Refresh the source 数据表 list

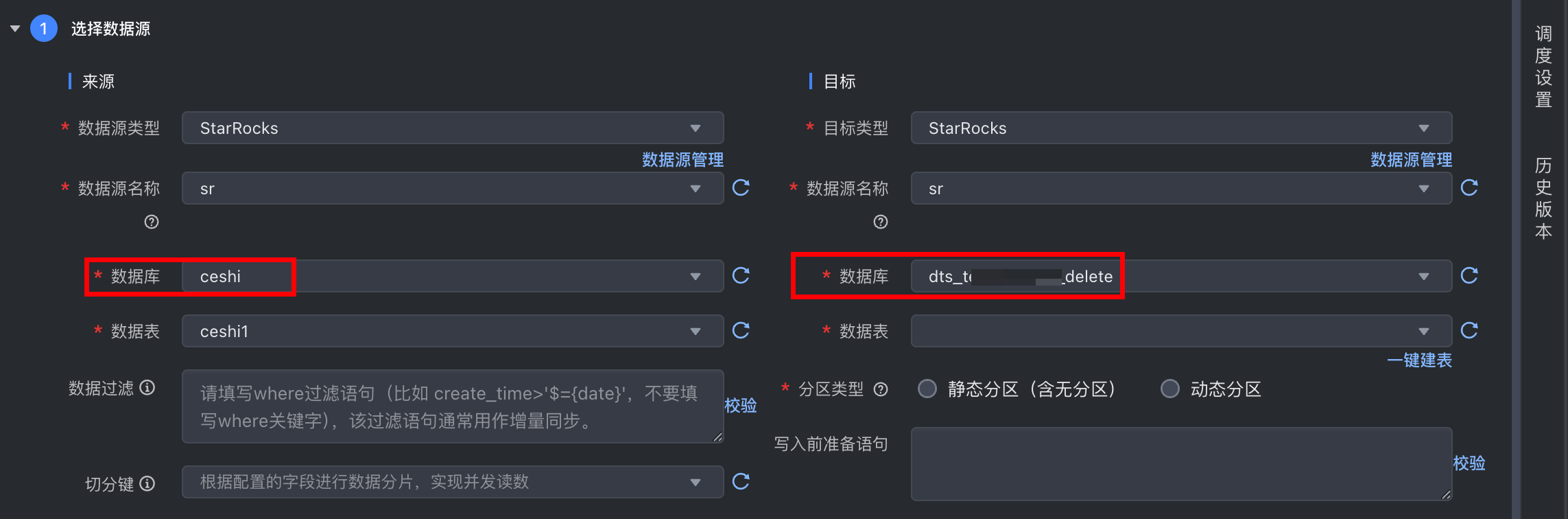pos(741,330)
